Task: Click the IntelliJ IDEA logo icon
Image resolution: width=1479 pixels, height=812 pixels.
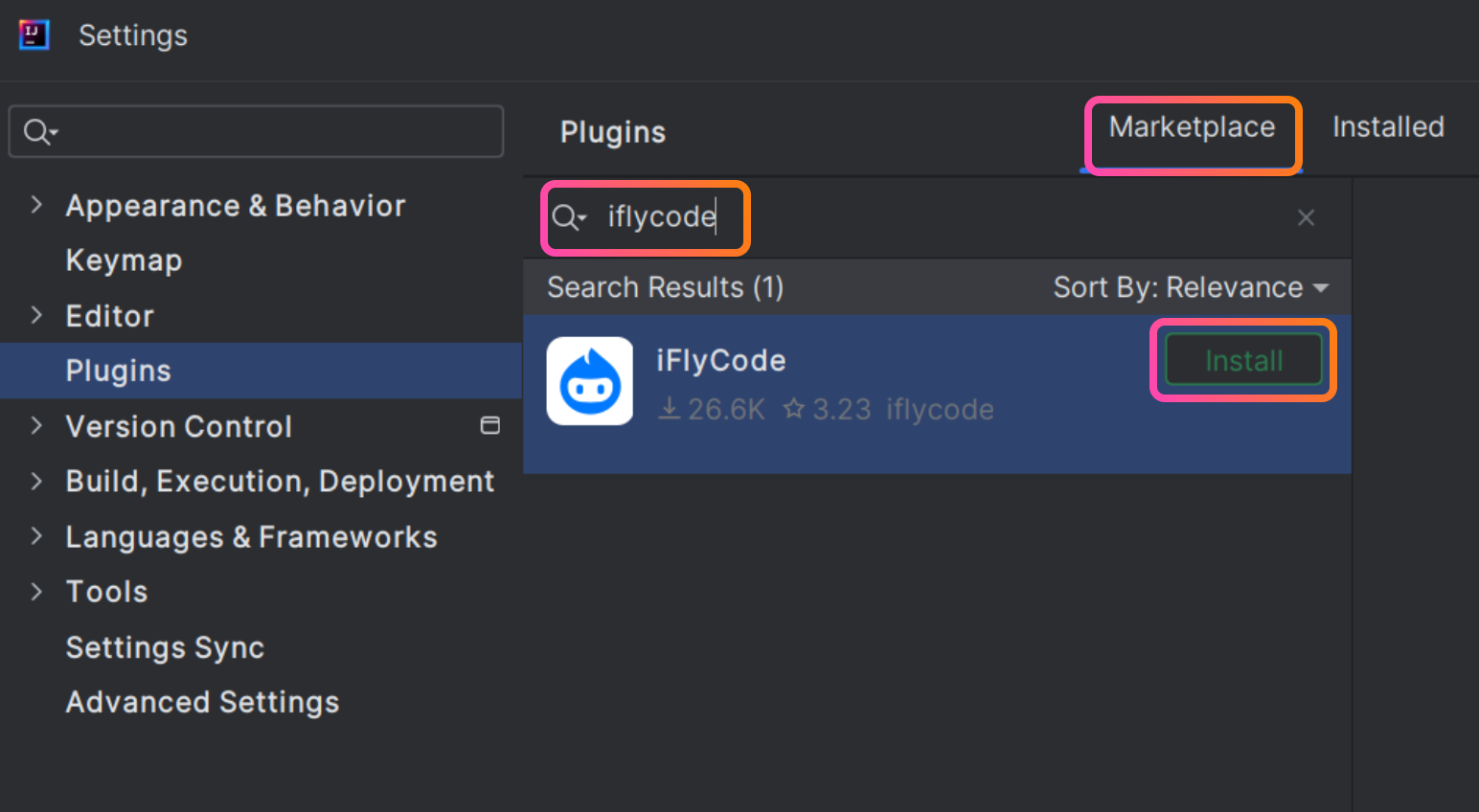Action: tap(33, 34)
